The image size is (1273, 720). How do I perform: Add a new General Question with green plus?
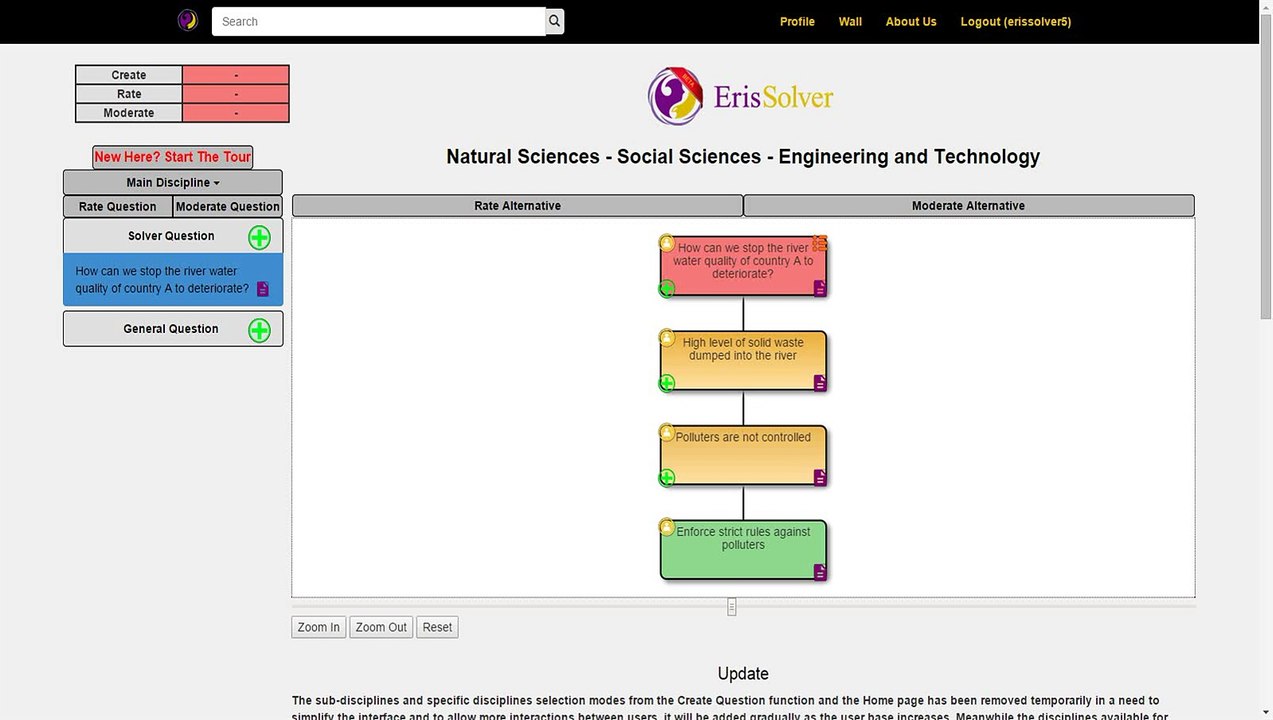259,330
